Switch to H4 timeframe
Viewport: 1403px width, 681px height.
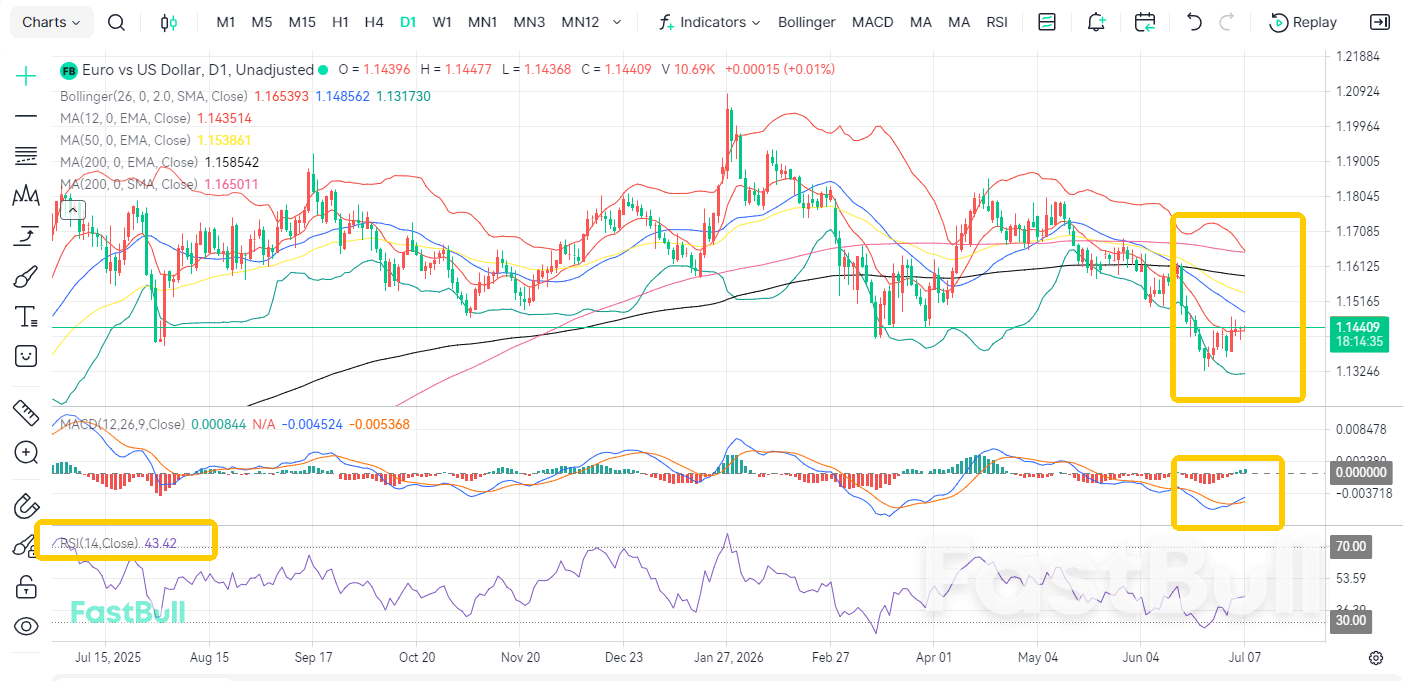(374, 22)
